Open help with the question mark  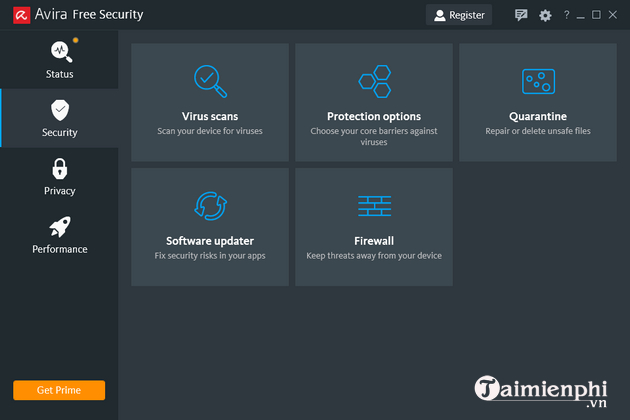(567, 15)
